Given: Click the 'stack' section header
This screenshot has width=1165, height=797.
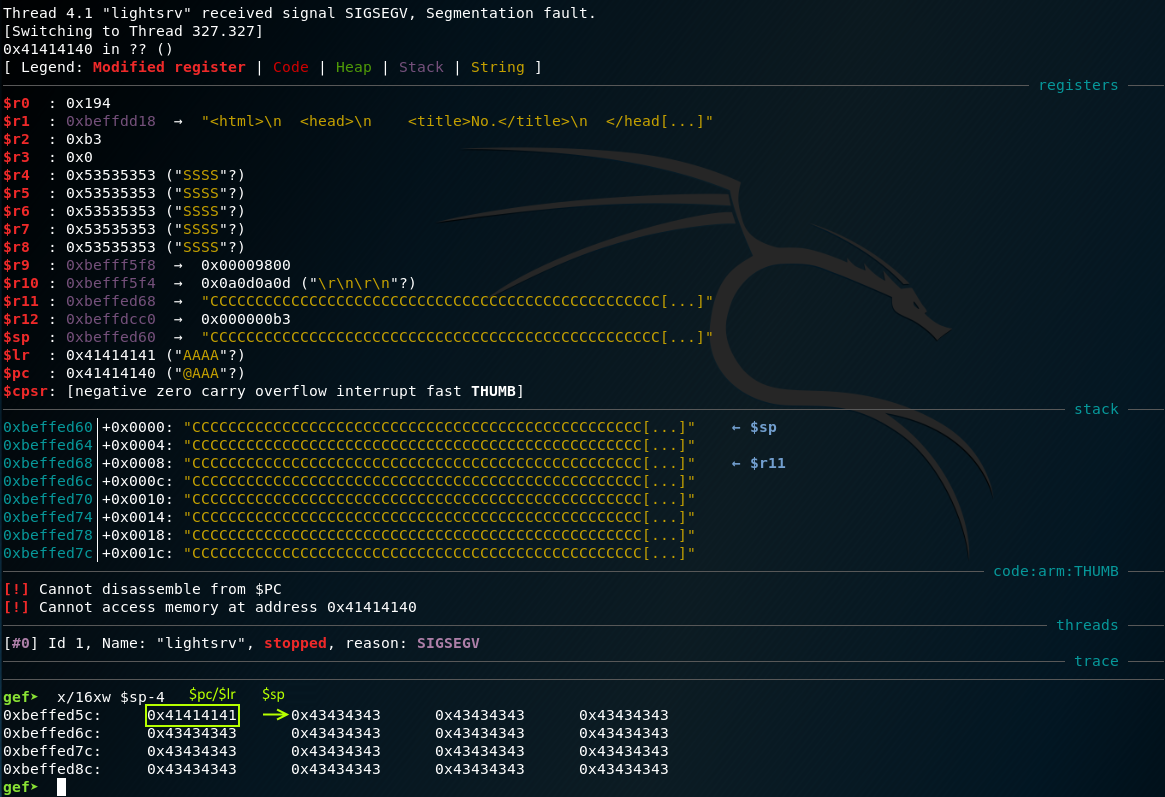Looking at the screenshot, I should point(1096,409).
